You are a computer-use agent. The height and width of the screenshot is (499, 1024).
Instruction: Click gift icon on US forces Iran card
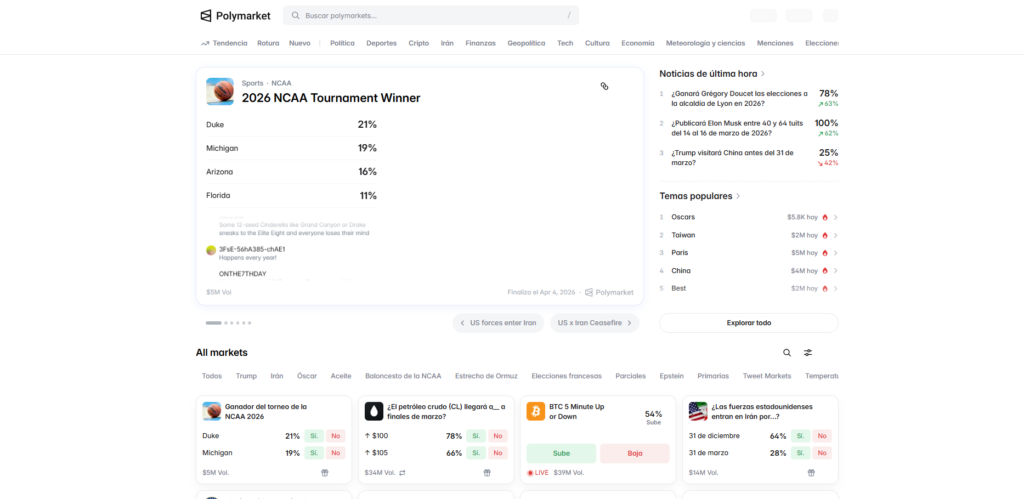pos(811,472)
